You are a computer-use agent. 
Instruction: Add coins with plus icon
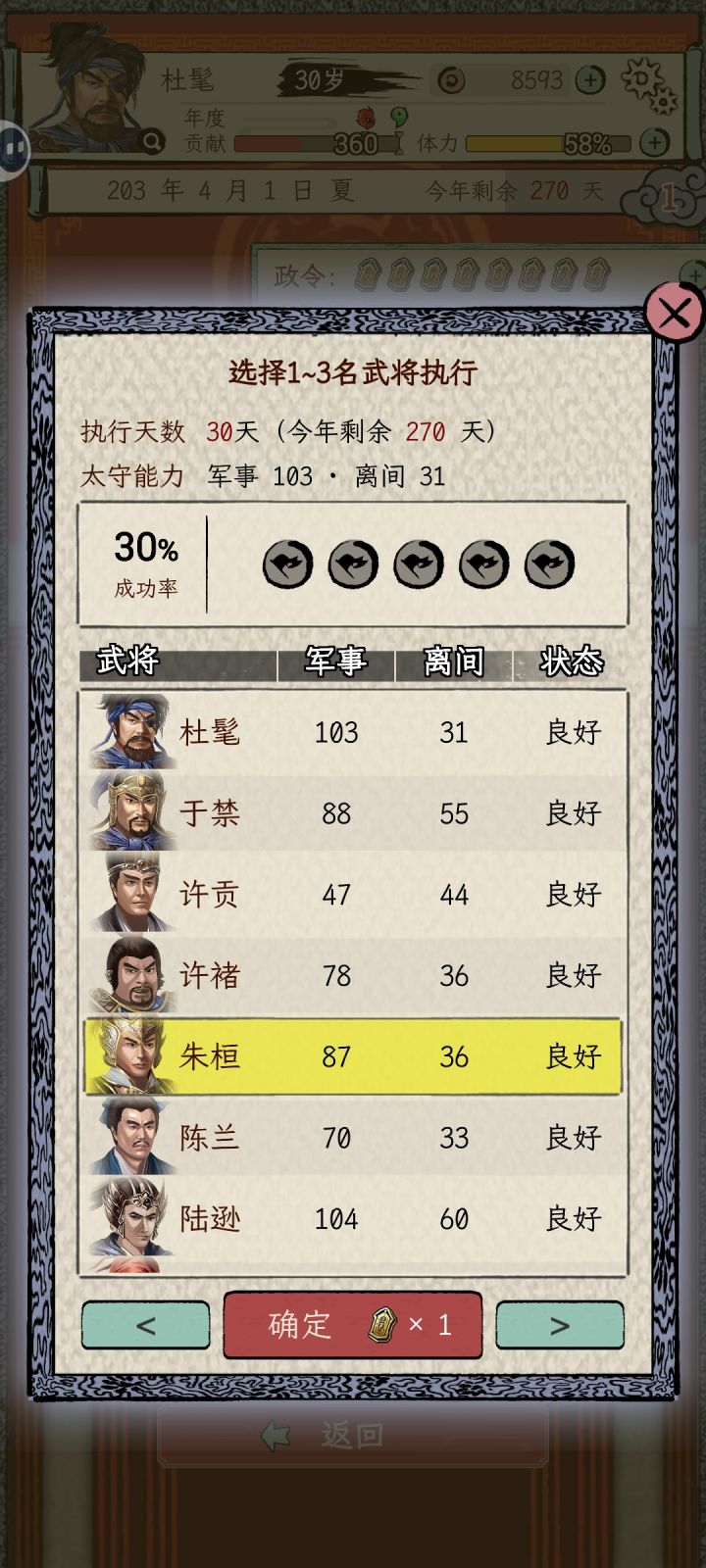click(x=590, y=80)
